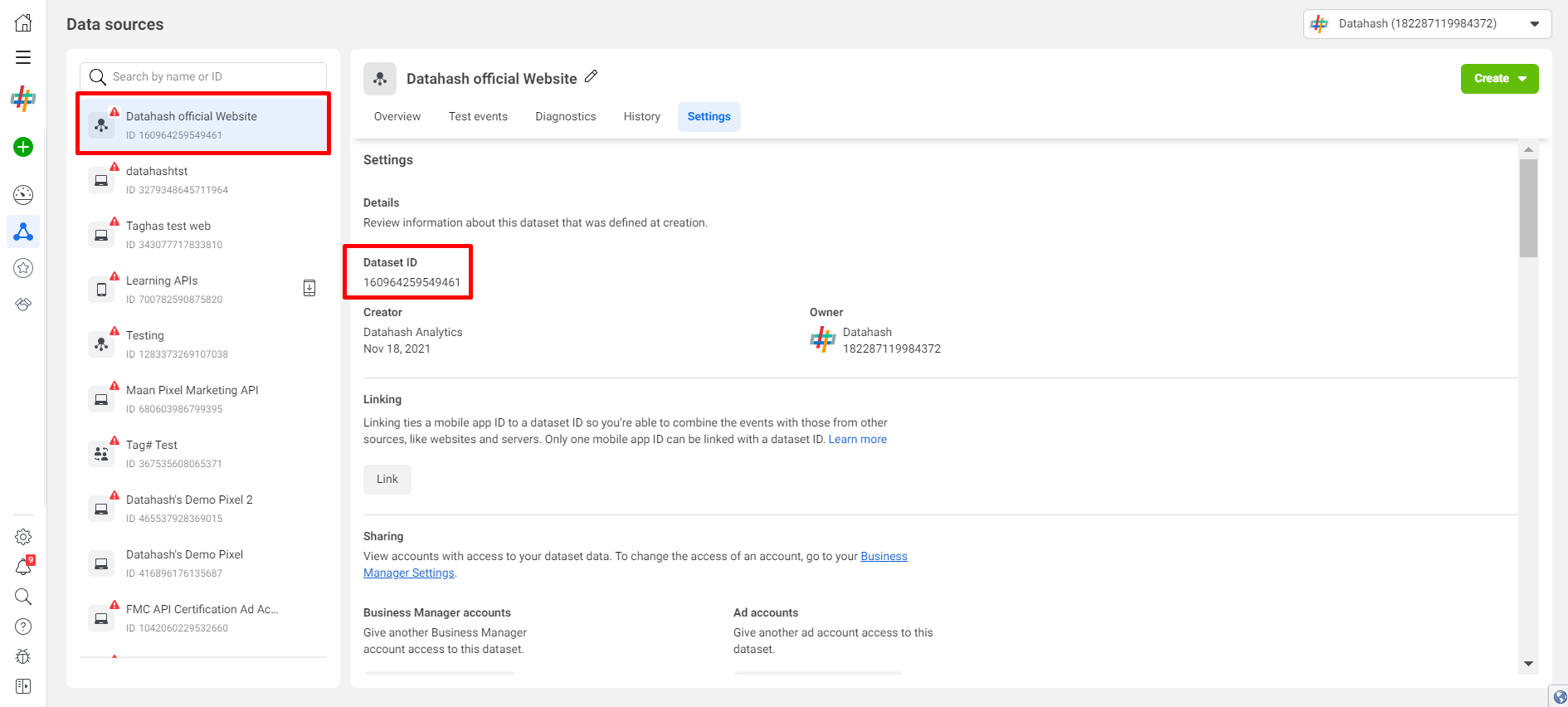
Task: Switch to the Test events tab
Action: tap(478, 117)
